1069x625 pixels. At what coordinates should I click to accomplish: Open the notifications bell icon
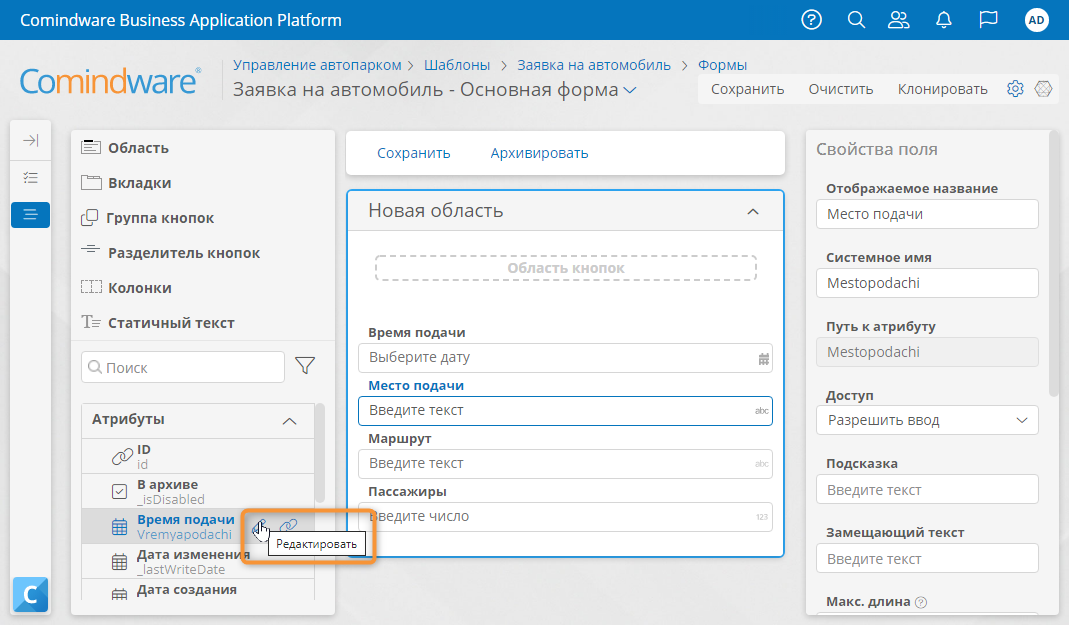944,20
